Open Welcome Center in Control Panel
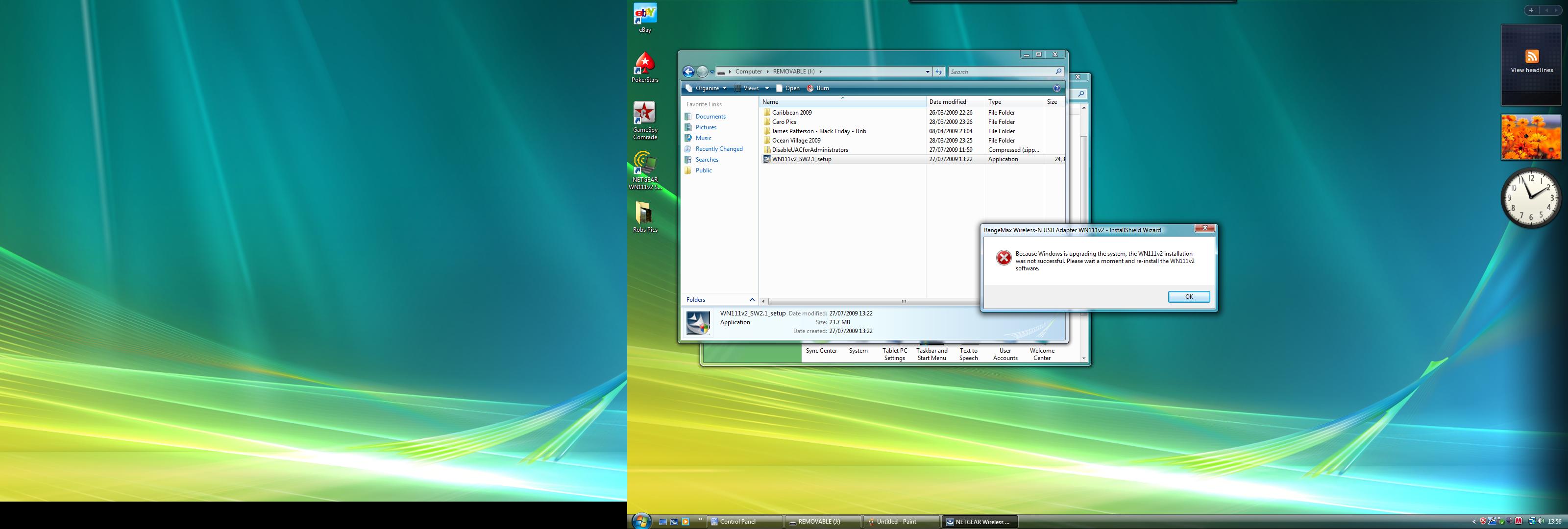 pyautogui.click(x=1042, y=354)
